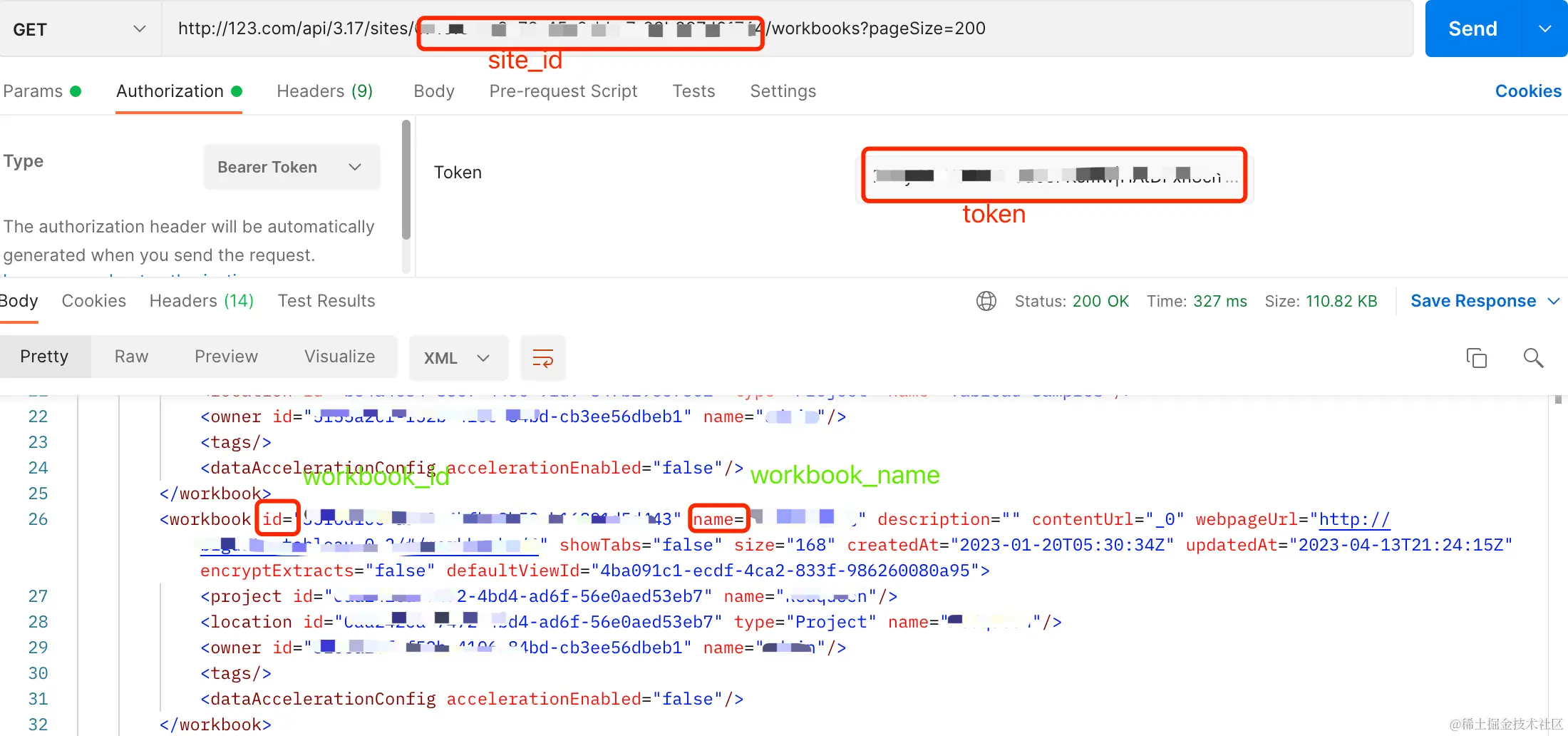The height and width of the screenshot is (736, 1568).
Task: Click showTabs="false" attribute
Action: tap(641, 545)
